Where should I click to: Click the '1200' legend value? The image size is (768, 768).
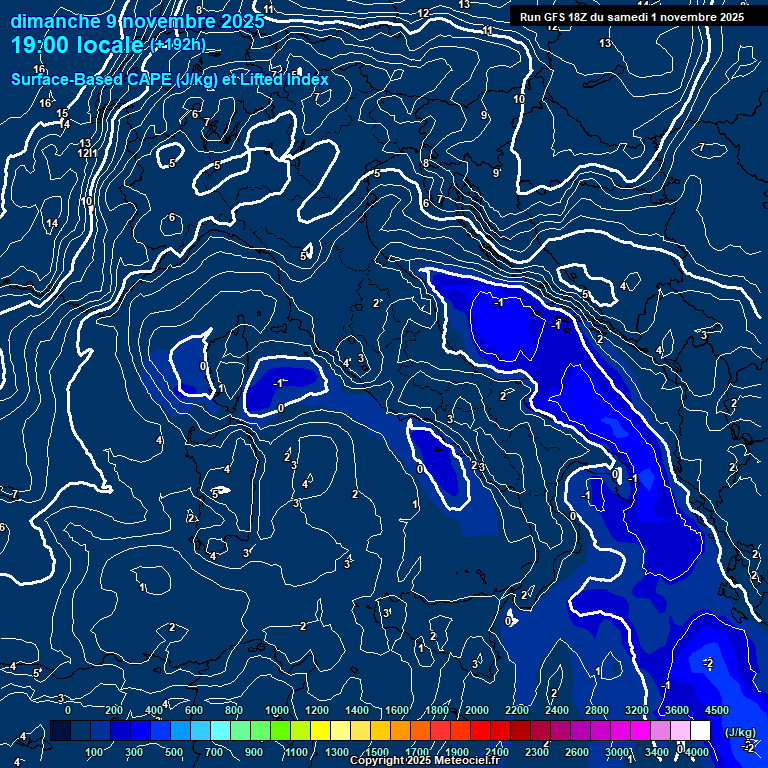[x=317, y=710]
